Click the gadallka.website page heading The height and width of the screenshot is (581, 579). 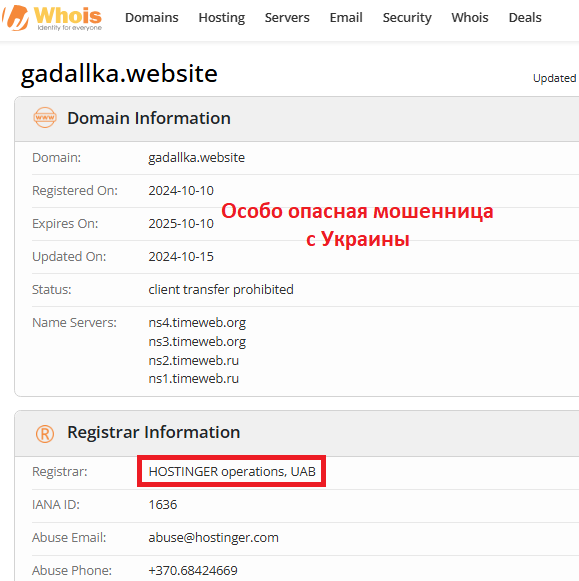[x=119, y=74]
